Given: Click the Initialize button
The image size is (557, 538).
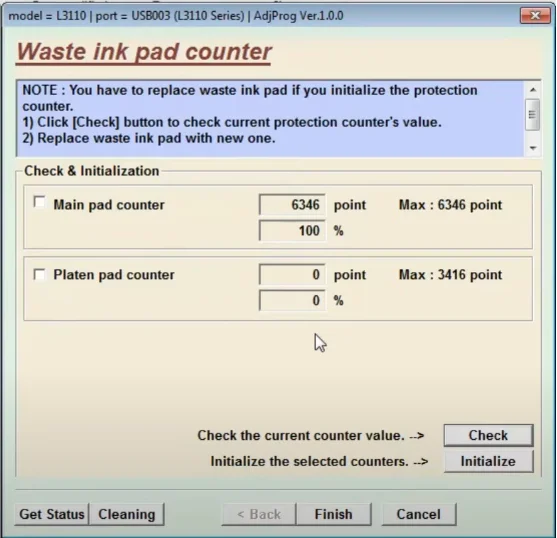Looking at the screenshot, I should 488,461.
